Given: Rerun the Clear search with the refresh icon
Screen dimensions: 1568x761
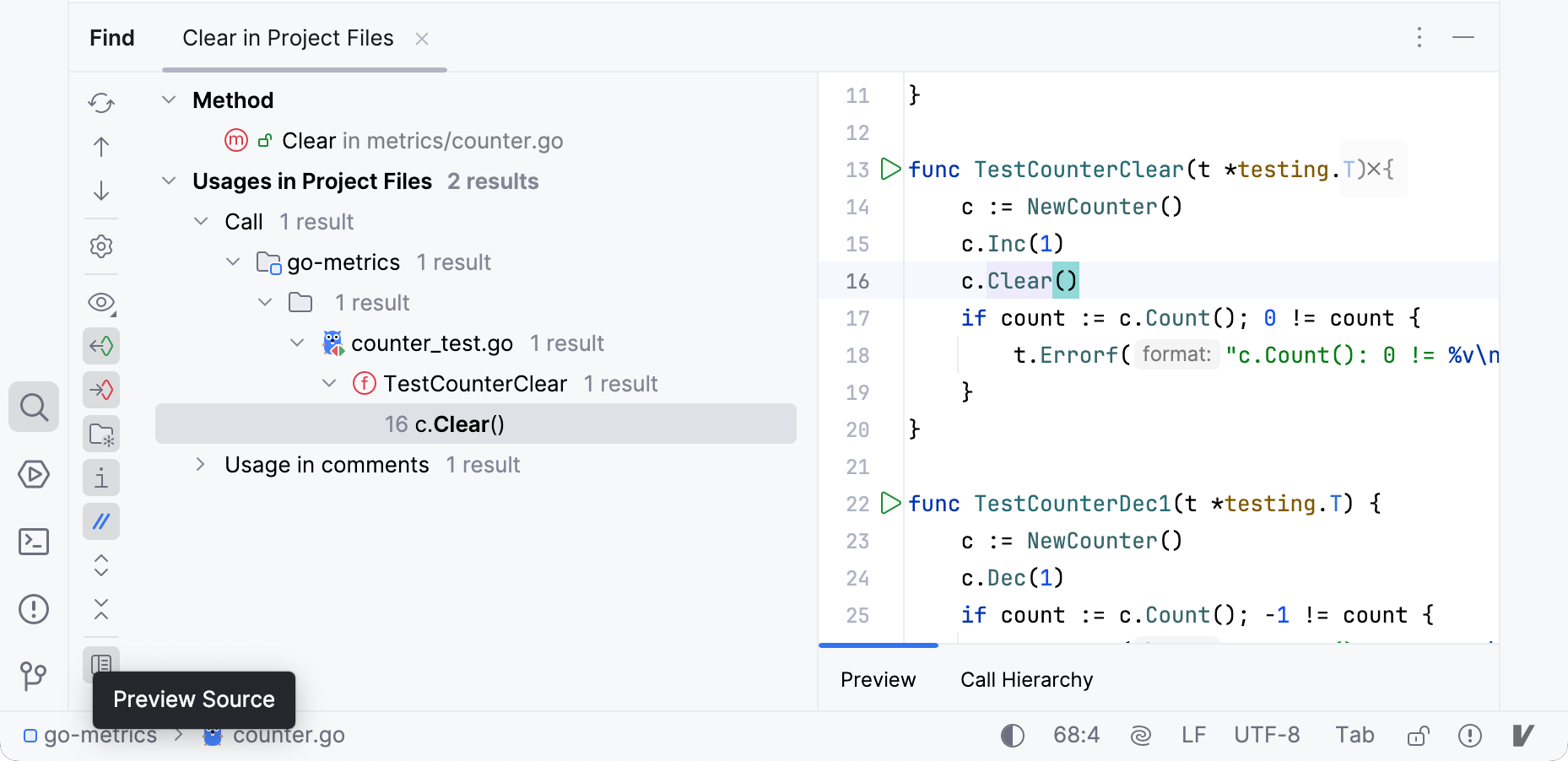Looking at the screenshot, I should coord(101,102).
